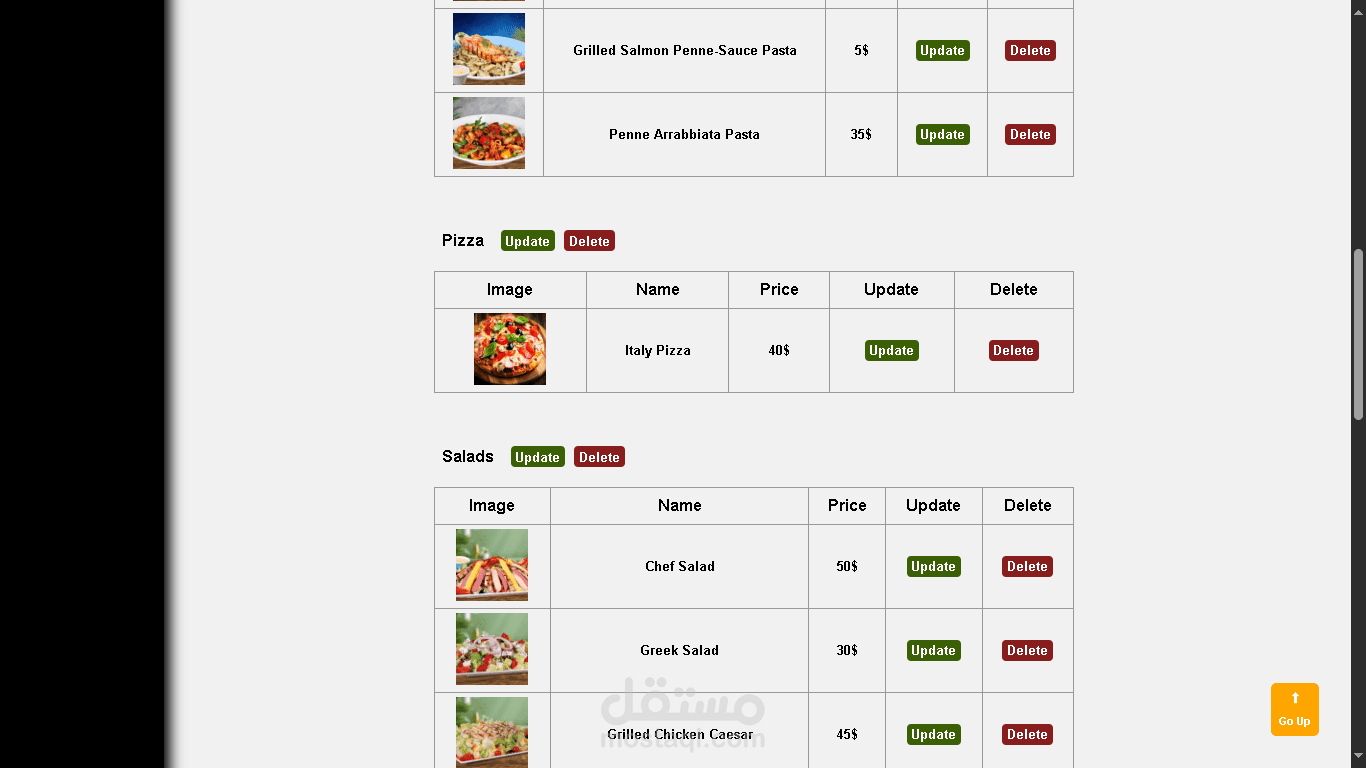Viewport: 1366px width, 768px height.
Task: Open the Chef Salad image
Action: [492, 565]
